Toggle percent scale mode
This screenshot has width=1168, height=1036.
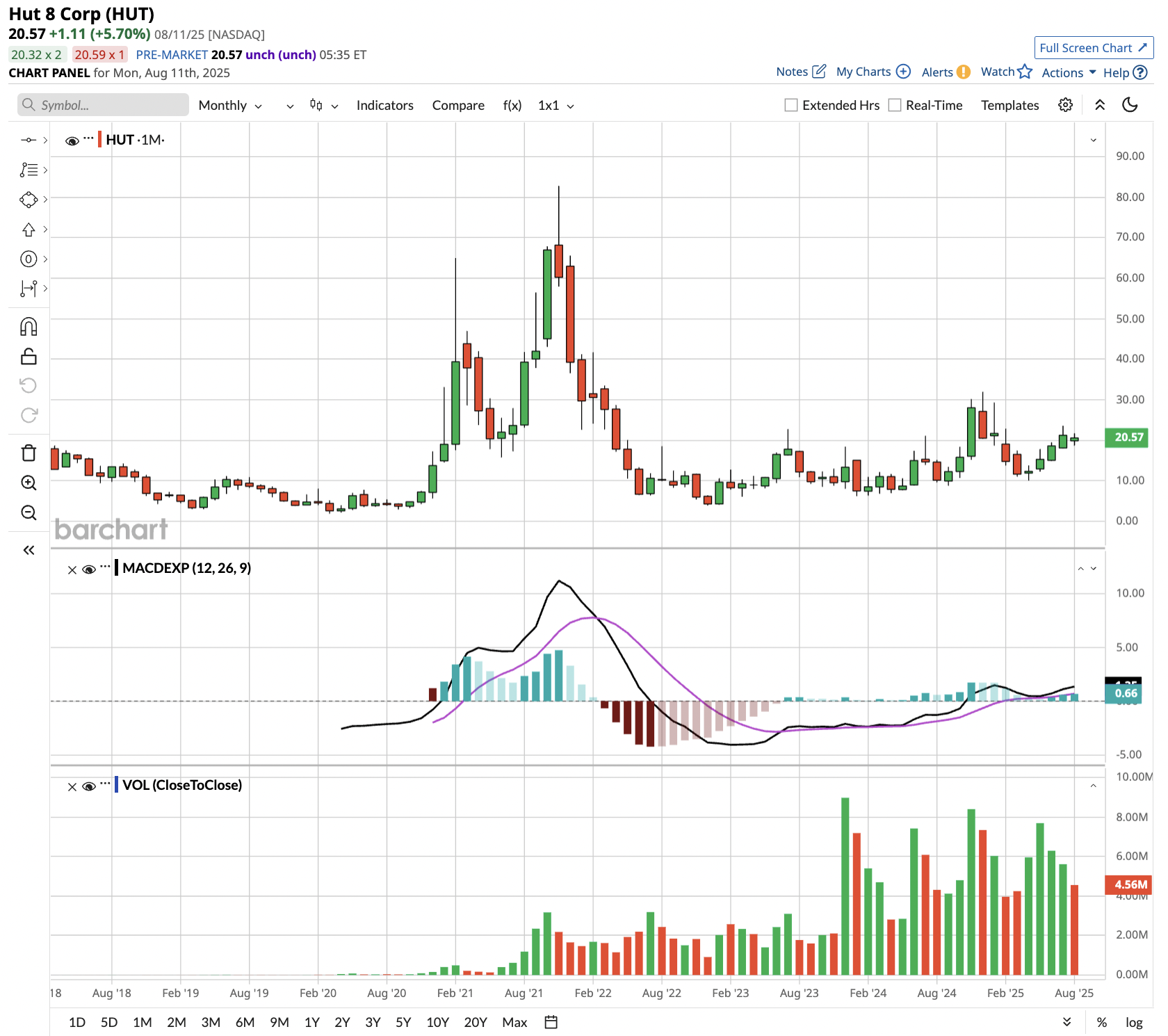[x=1102, y=1022]
